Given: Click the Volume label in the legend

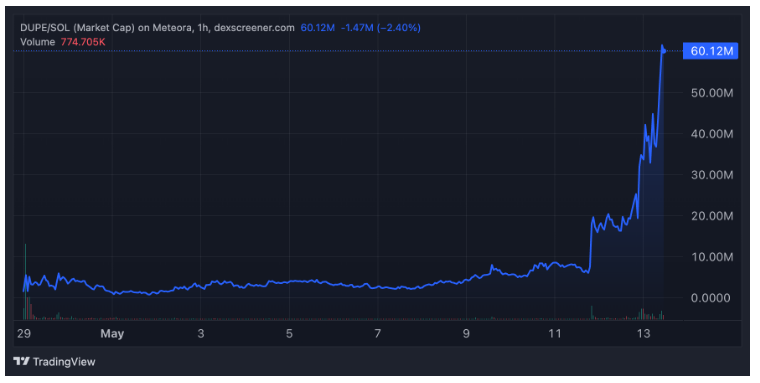Looking at the screenshot, I should tap(37, 42).
